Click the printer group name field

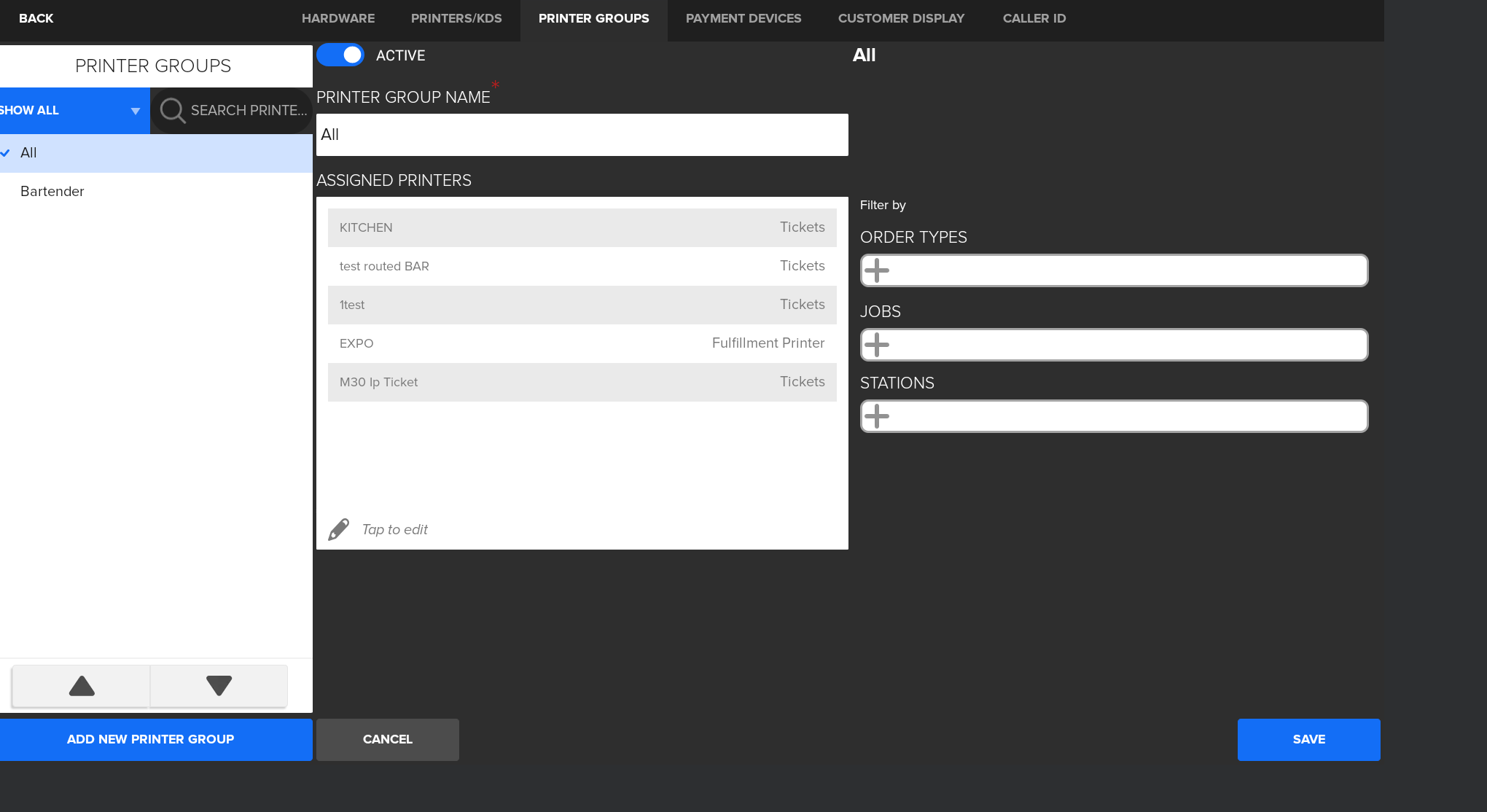click(x=582, y=135)
